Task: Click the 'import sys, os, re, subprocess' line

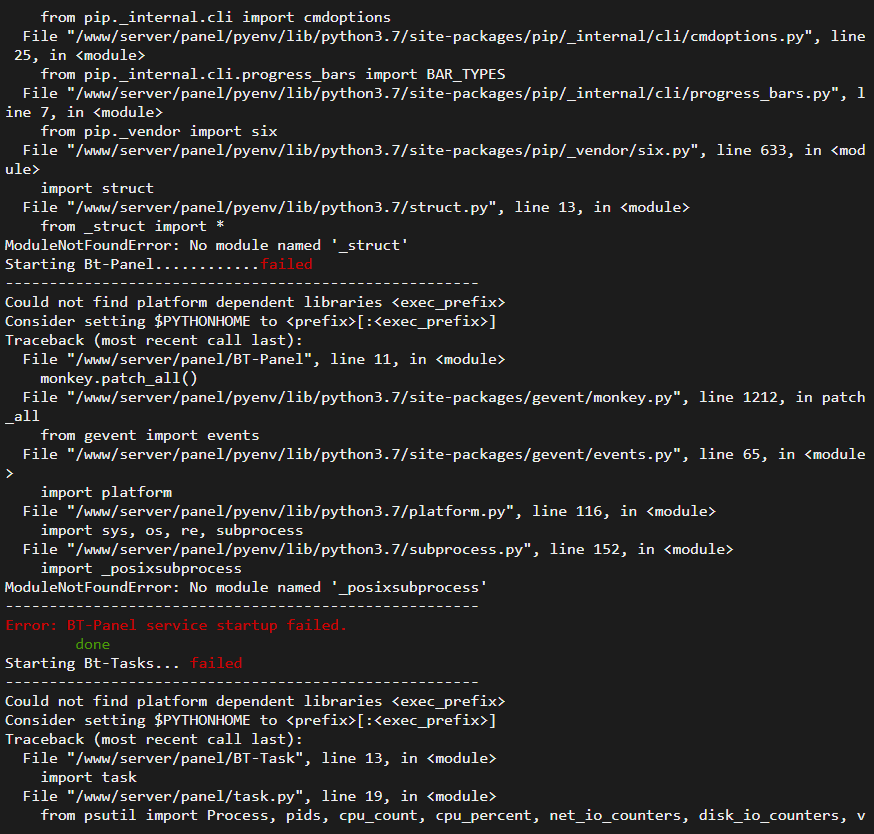Action: (172, 530)
